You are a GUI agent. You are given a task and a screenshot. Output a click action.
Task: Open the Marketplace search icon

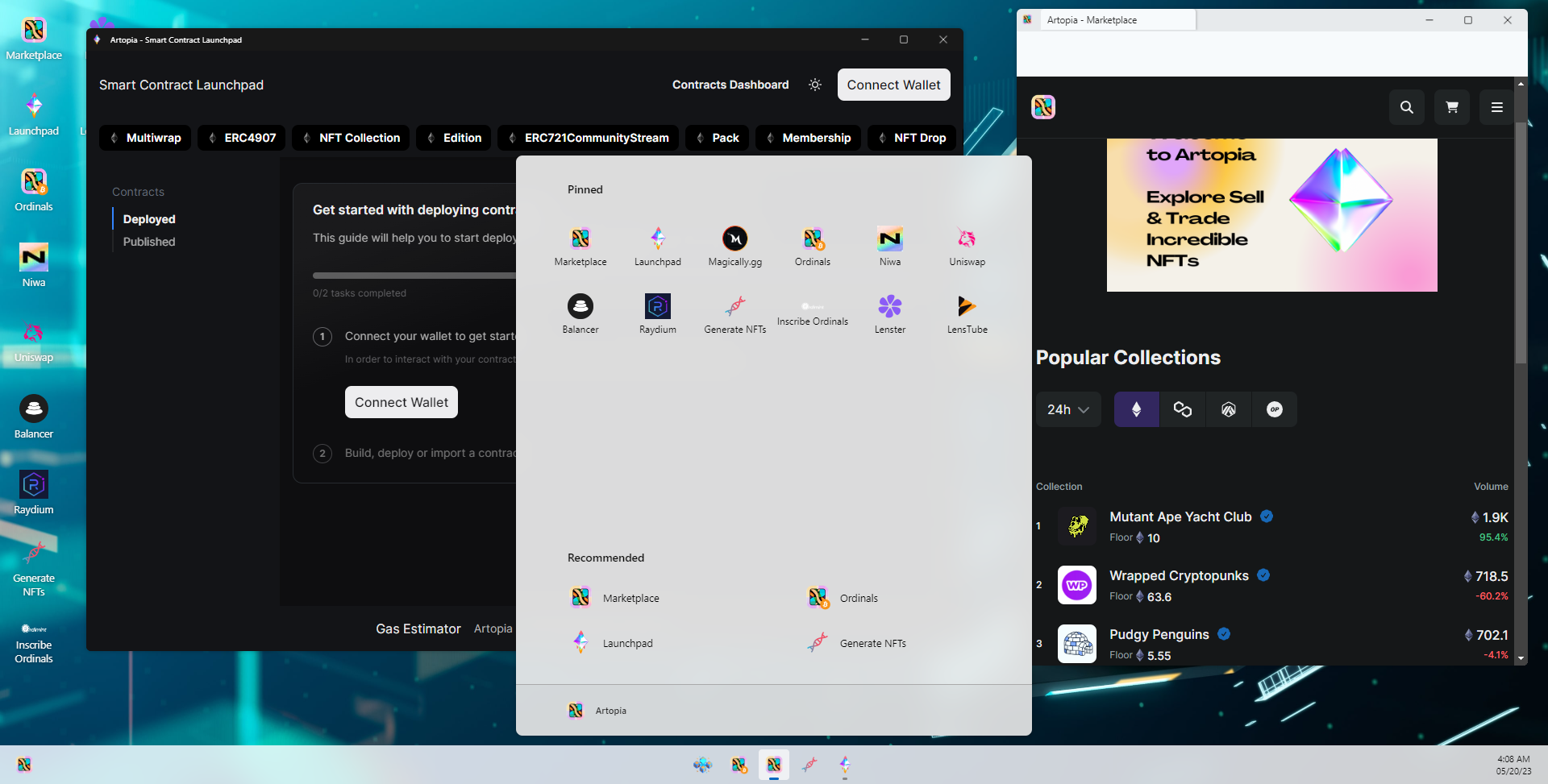pos(1406,107)
